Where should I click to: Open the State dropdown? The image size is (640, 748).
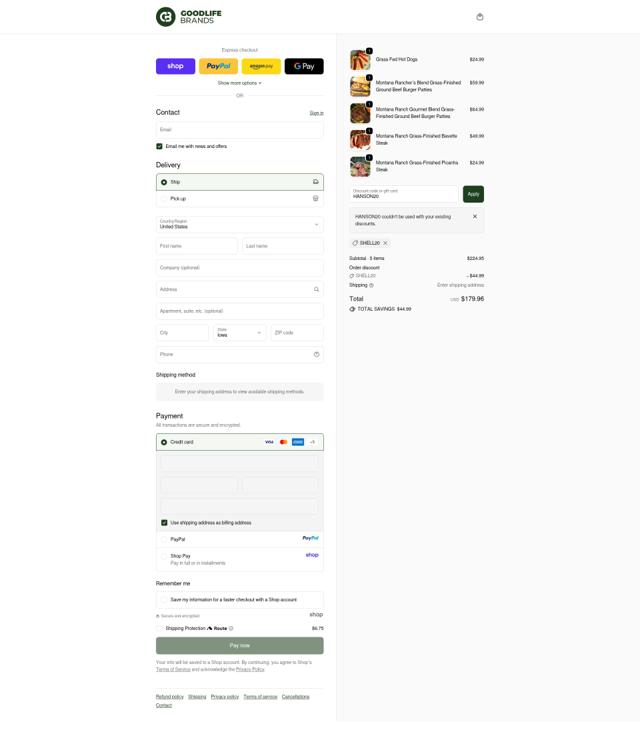point(239,332)
